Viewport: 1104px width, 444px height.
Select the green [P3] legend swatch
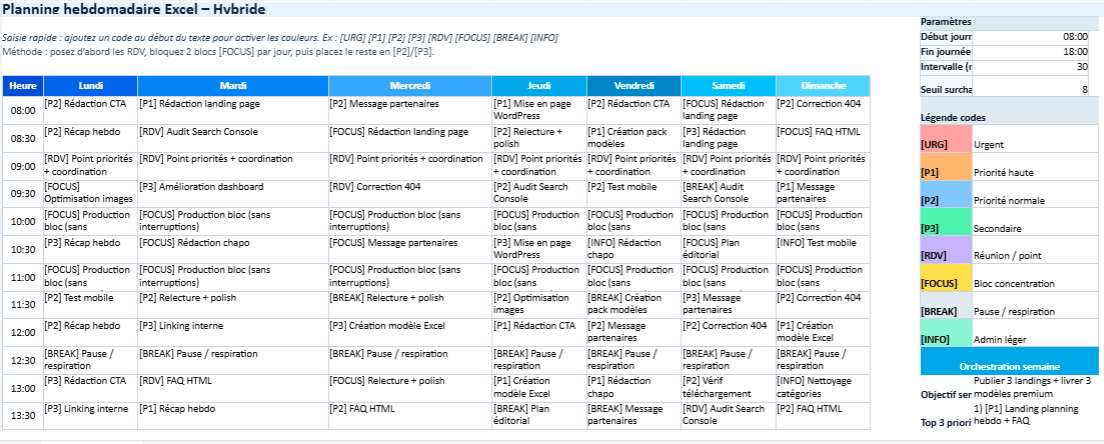coord(944,228)
